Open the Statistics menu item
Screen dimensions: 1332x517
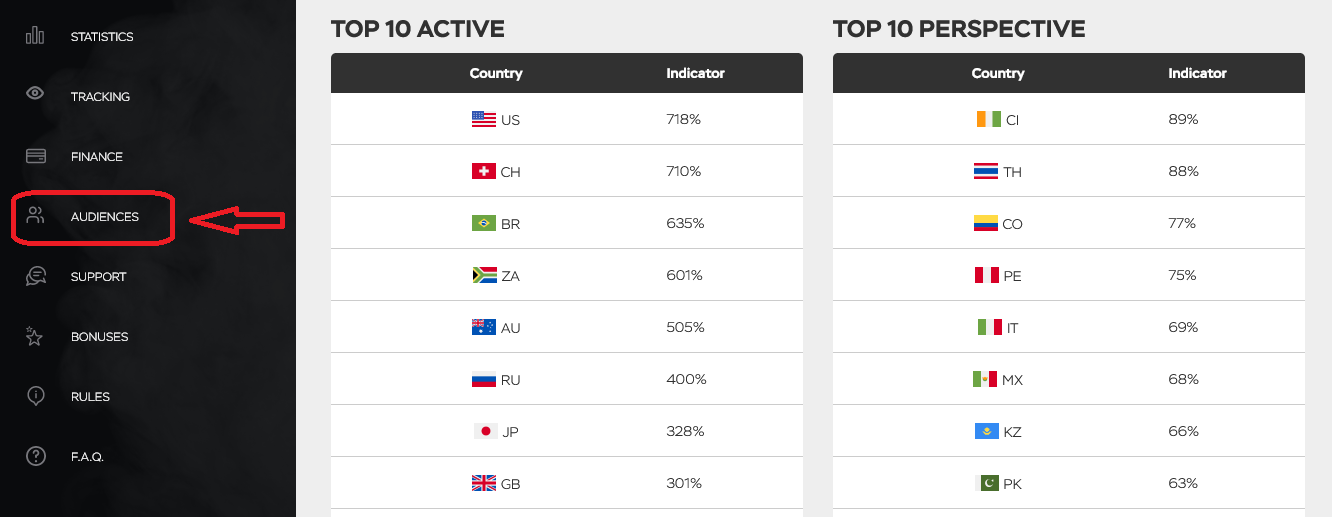102,37
